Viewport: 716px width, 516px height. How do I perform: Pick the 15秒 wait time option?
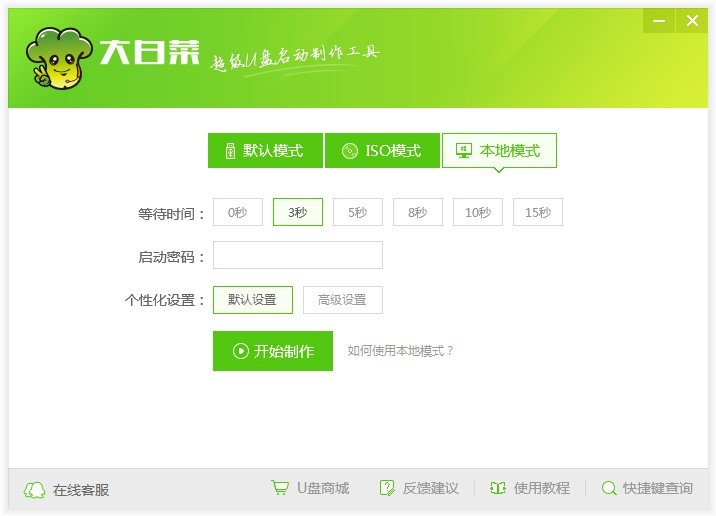537,212
